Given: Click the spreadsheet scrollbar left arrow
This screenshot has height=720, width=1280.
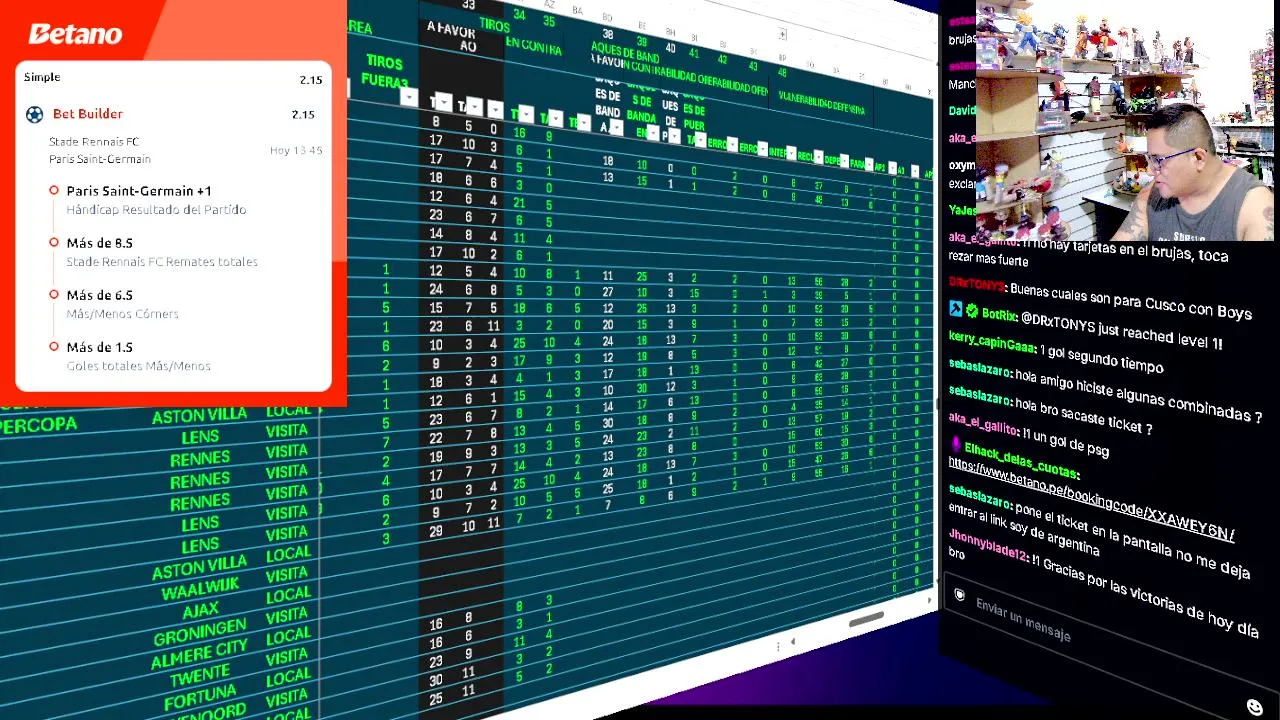Looking at the screenshot, I should (x=793, y=642).
